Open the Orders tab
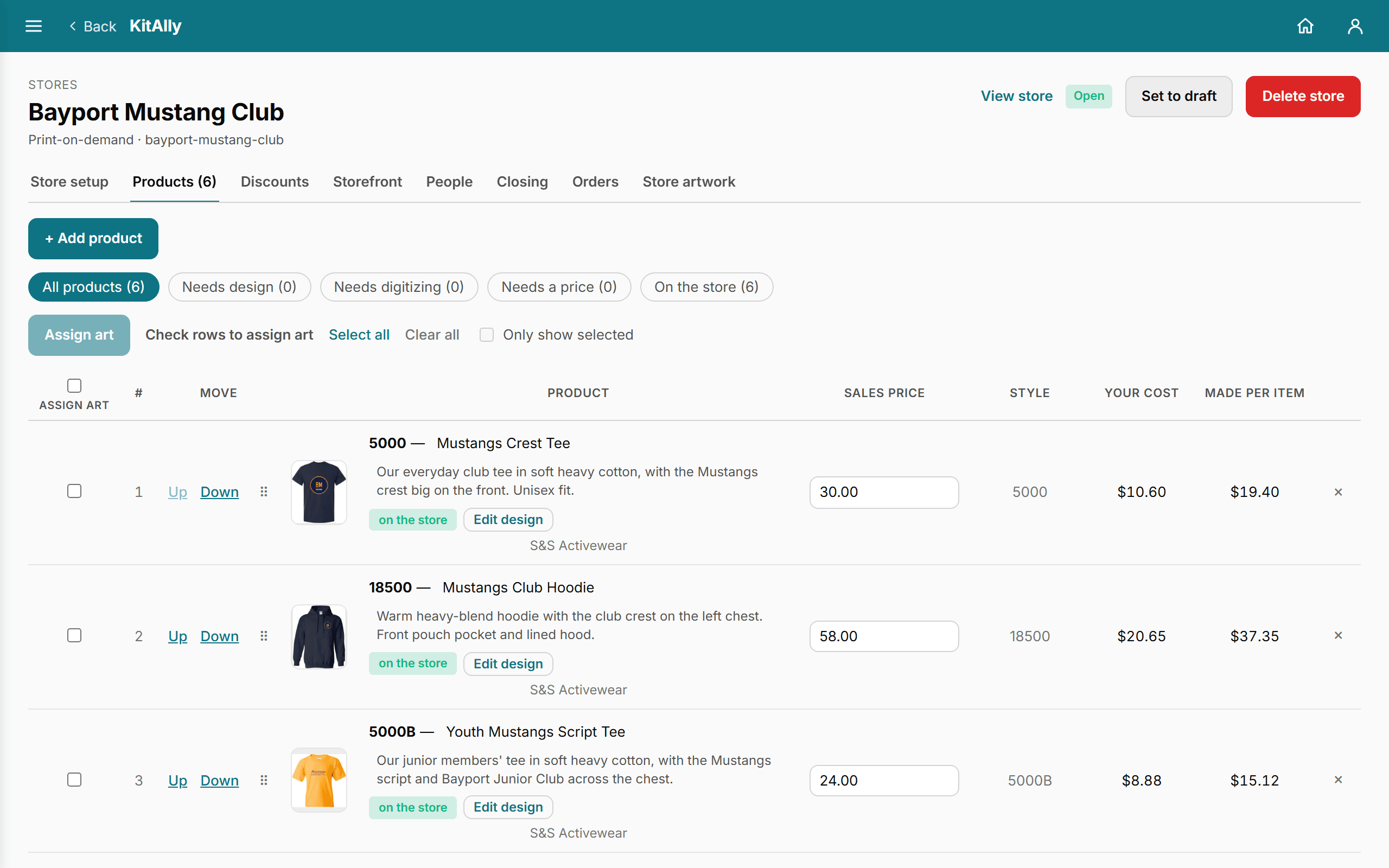1389x868 pixels. pos(595,181)
